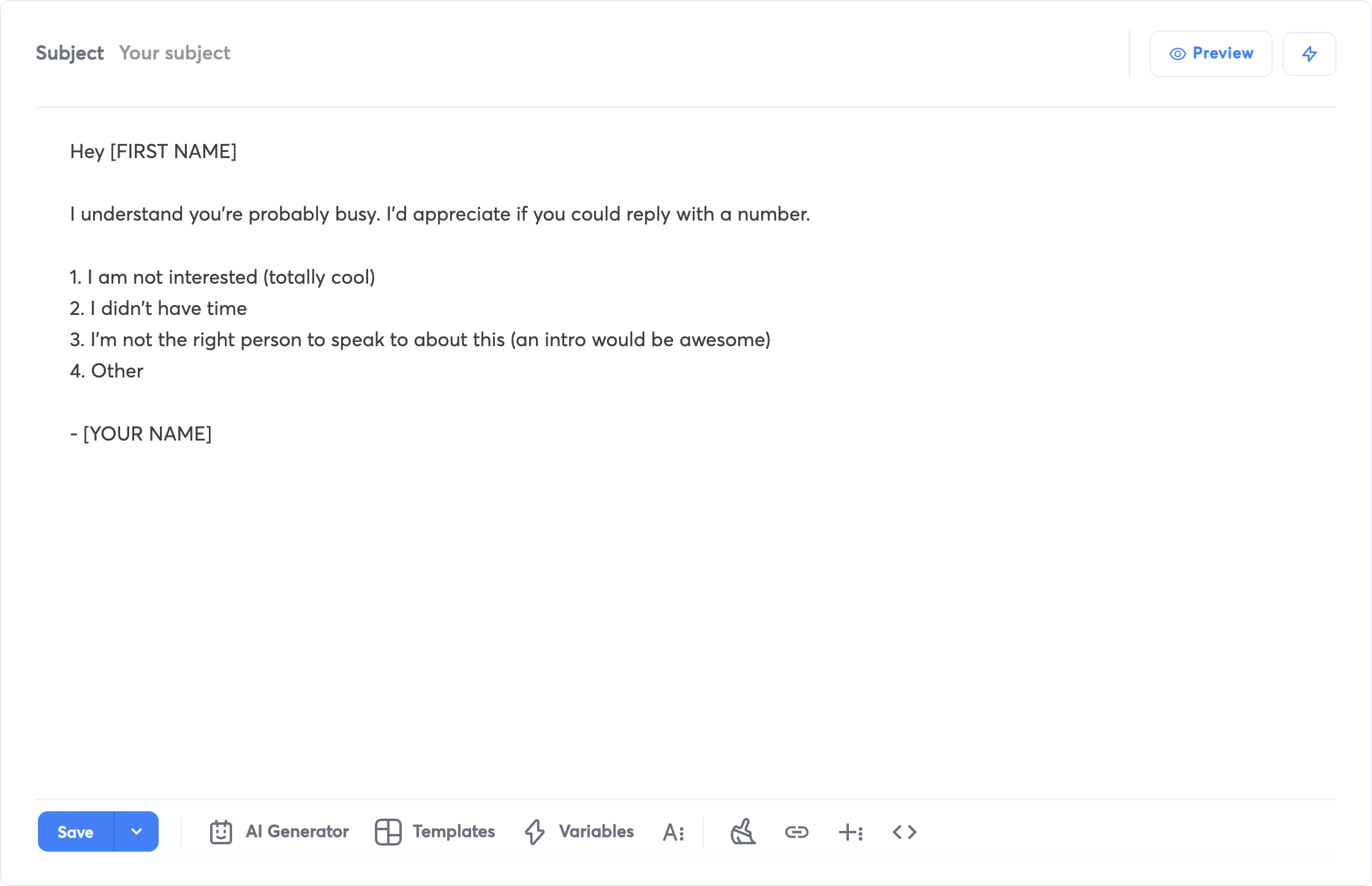Open the Variables menu
This screenshot has width=1372, height=886.
click(x=579, y=832)
